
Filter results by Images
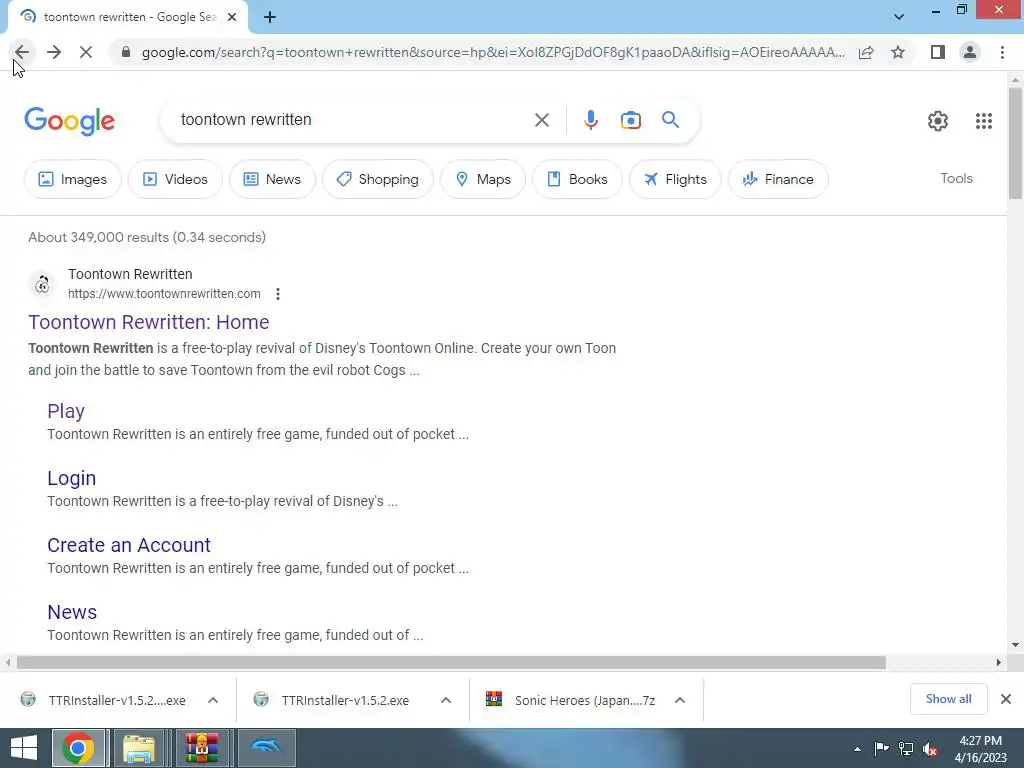pyautogui.click(x=72, y=179)
